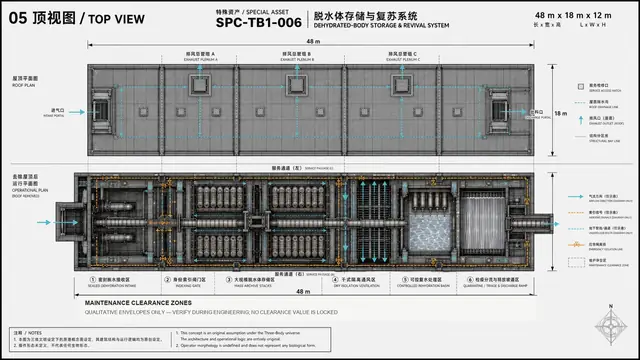640x360 pixels.
Task: Click the quarantine discharge ramp curtain area
Action: 482,222
